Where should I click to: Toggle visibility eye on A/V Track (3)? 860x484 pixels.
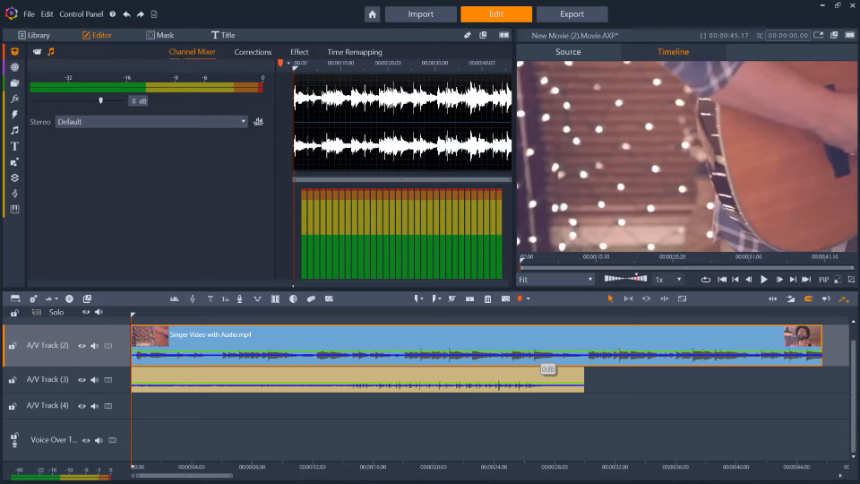tap(82, 380)
